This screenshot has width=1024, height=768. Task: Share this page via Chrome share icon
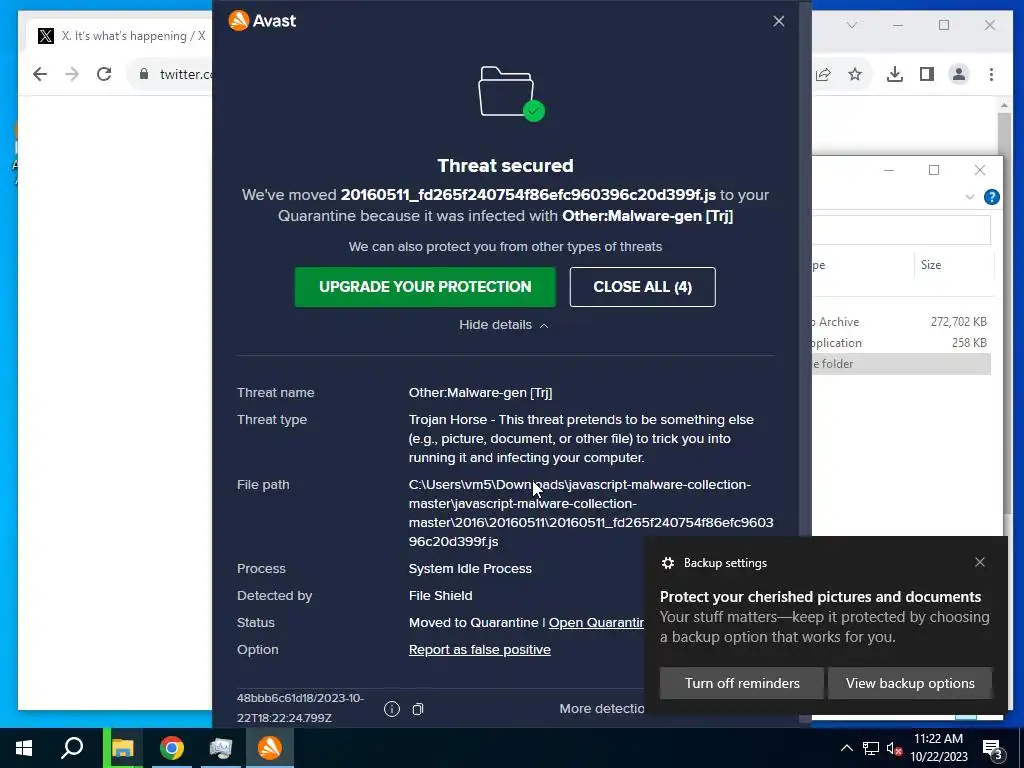(x=824, y=74)
